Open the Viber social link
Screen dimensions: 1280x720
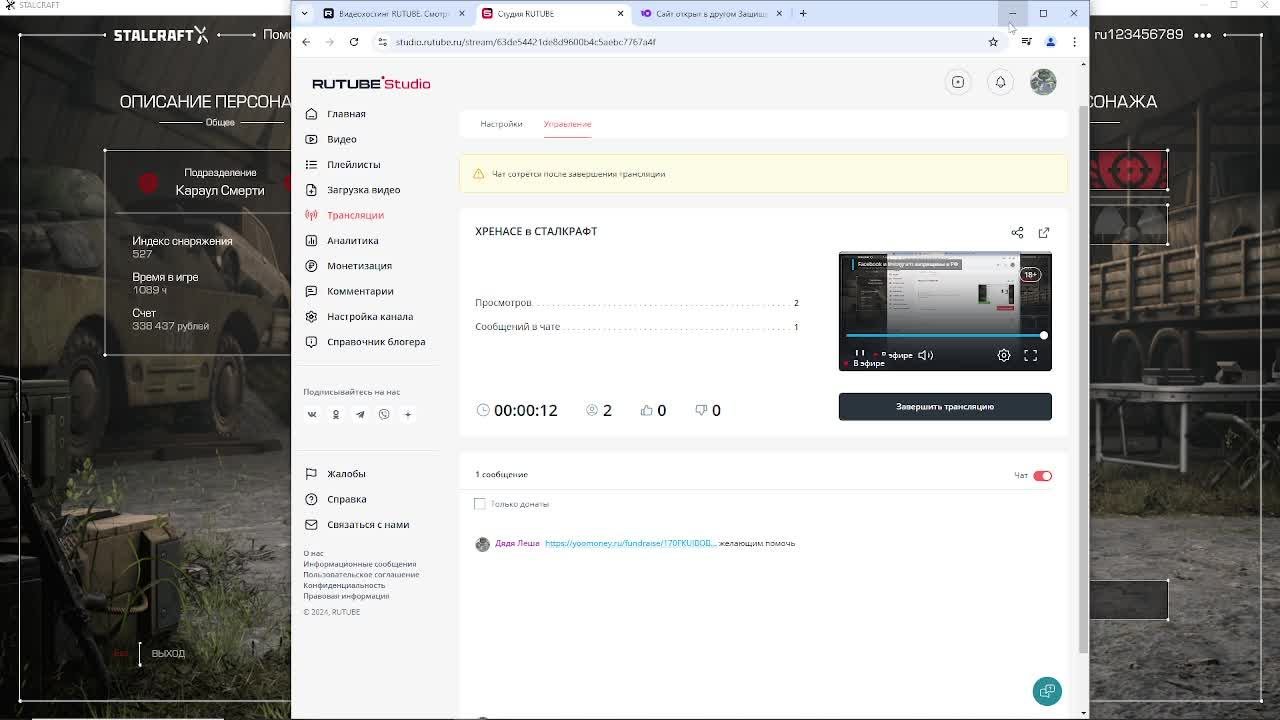[x=384, y=414]
